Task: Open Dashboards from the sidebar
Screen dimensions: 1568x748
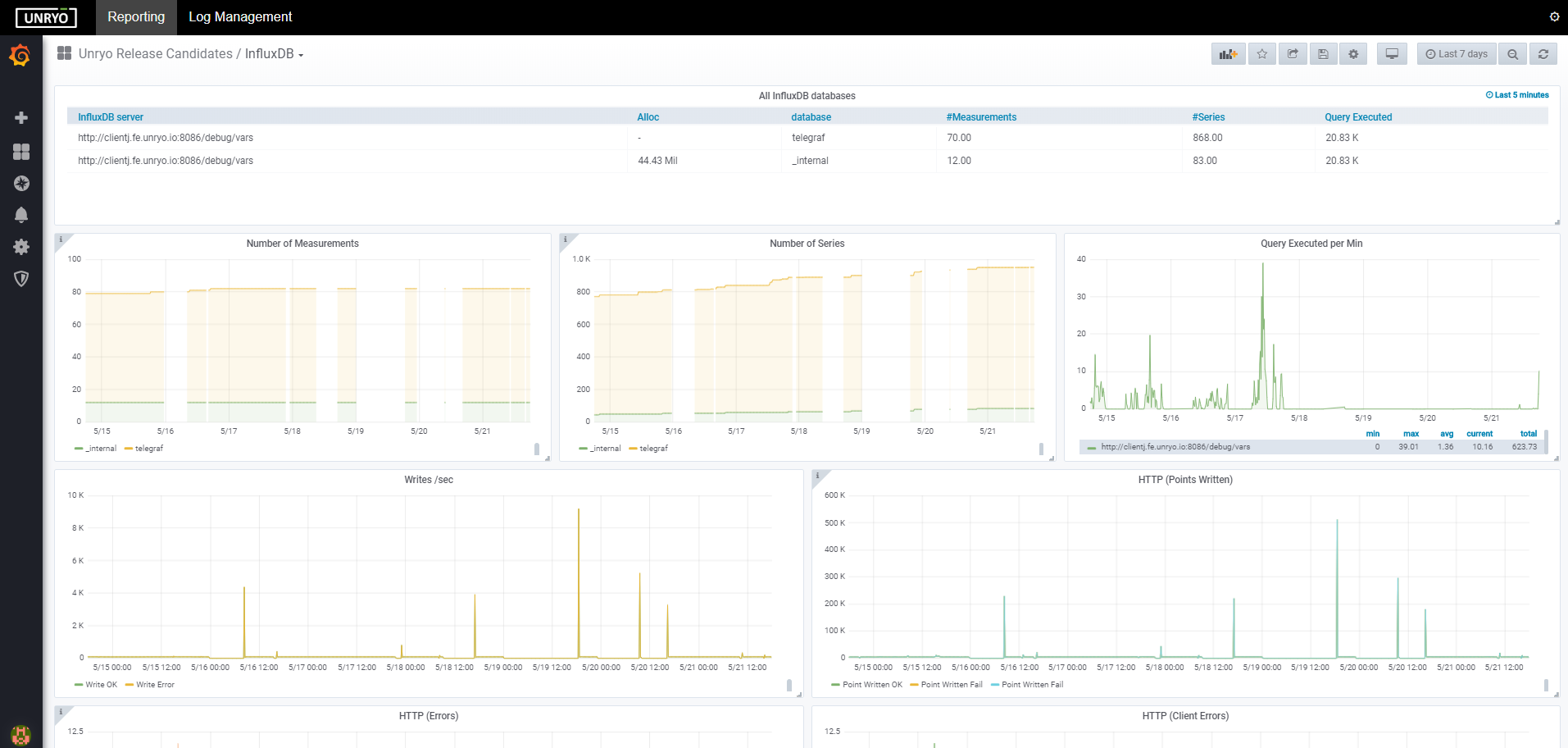Action: point(21,152)
